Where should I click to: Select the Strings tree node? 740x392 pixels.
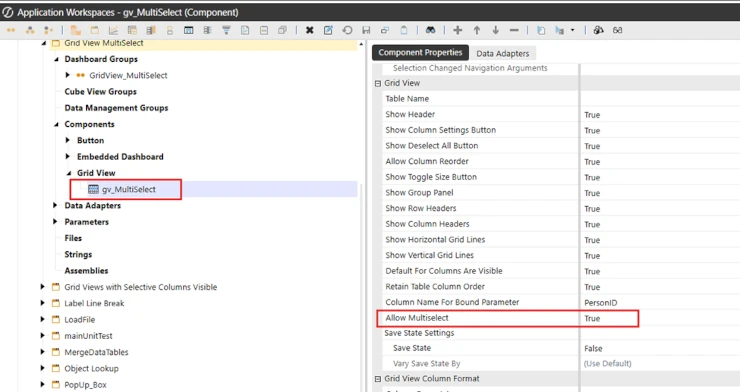(x=78, y=254)
